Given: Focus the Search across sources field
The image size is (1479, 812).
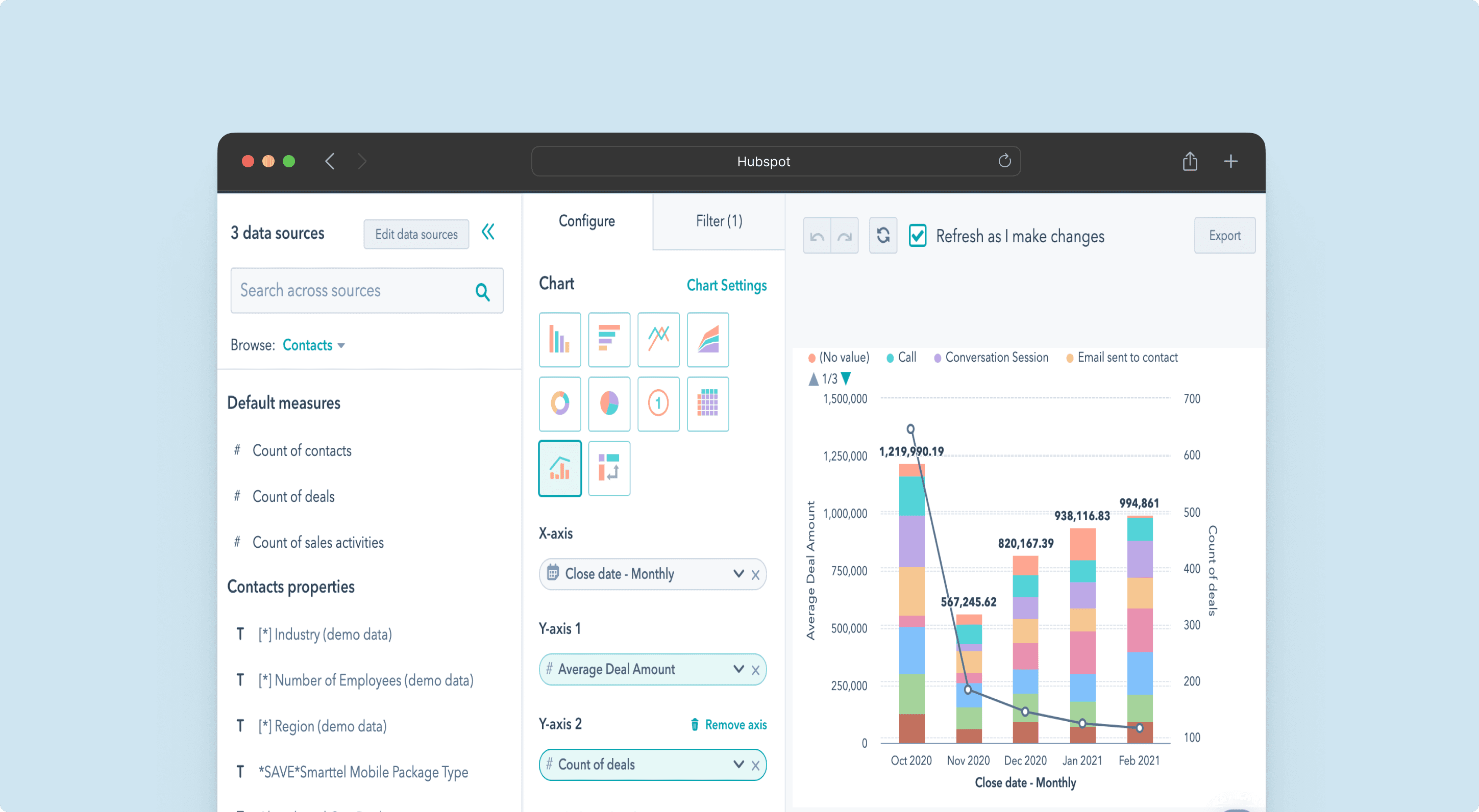Looking at the screenshot, I should click(367, 290).
